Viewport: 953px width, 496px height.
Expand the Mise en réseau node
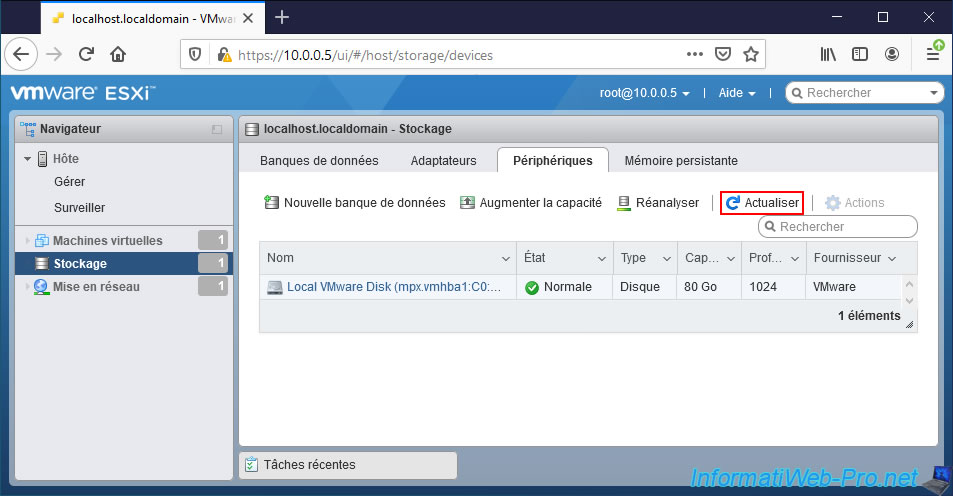[x=27, y=287]
